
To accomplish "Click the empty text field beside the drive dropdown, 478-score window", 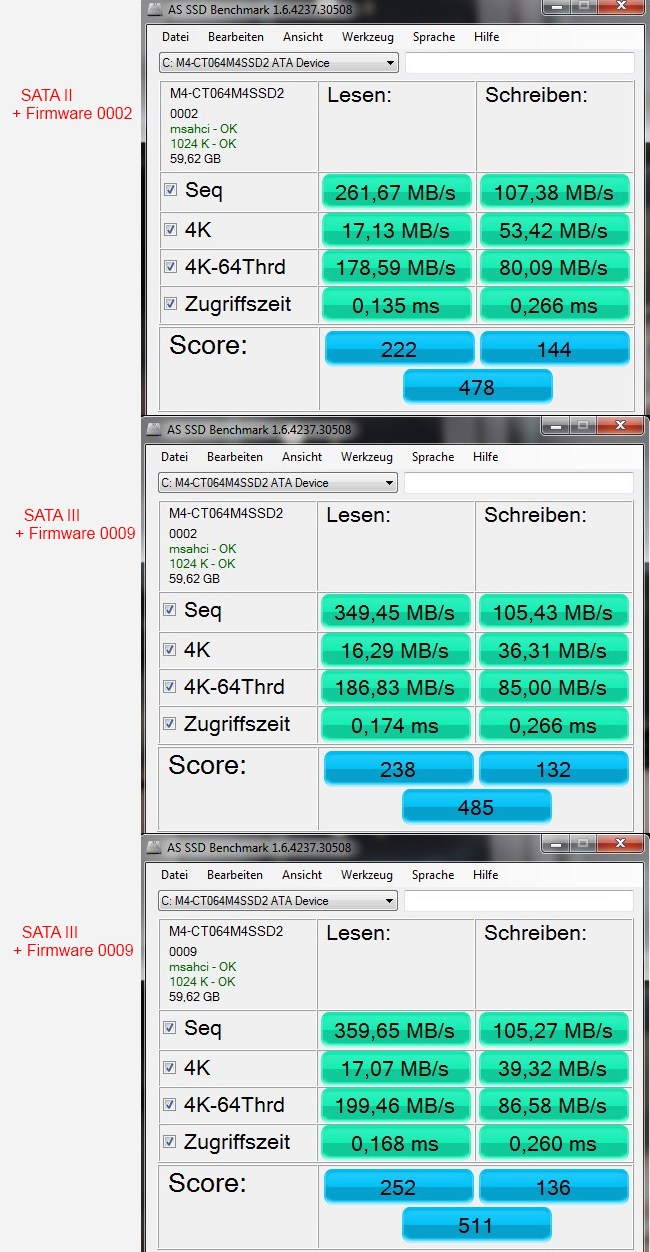I will click(x=519, y=63).
